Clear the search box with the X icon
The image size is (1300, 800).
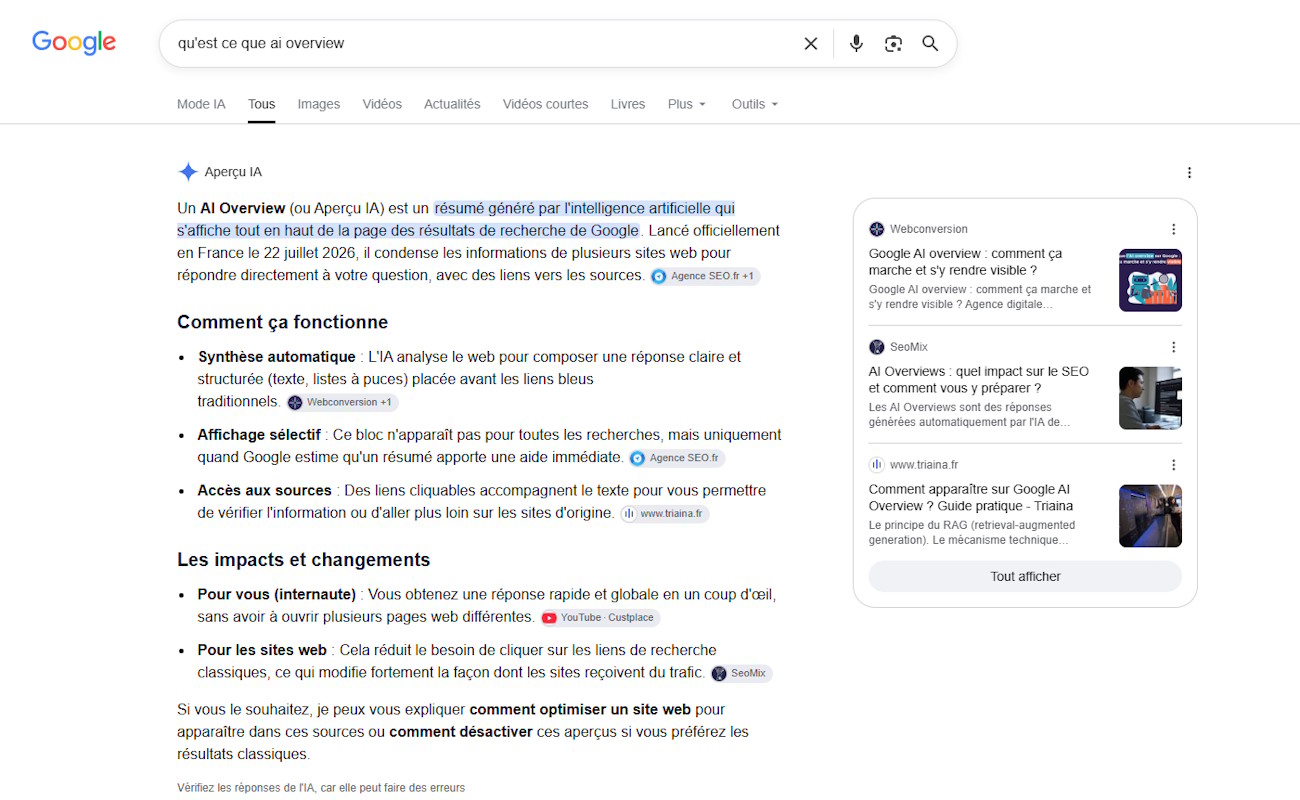pos(811,44)
